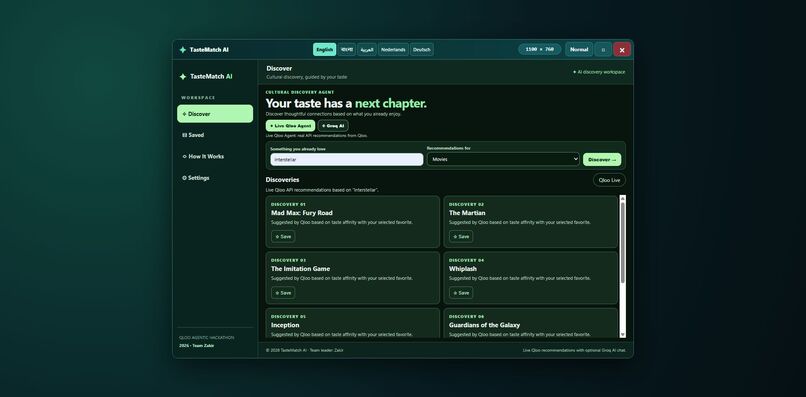
Task: Switch interface language to Nederlands
Action: tap(393, 50)
